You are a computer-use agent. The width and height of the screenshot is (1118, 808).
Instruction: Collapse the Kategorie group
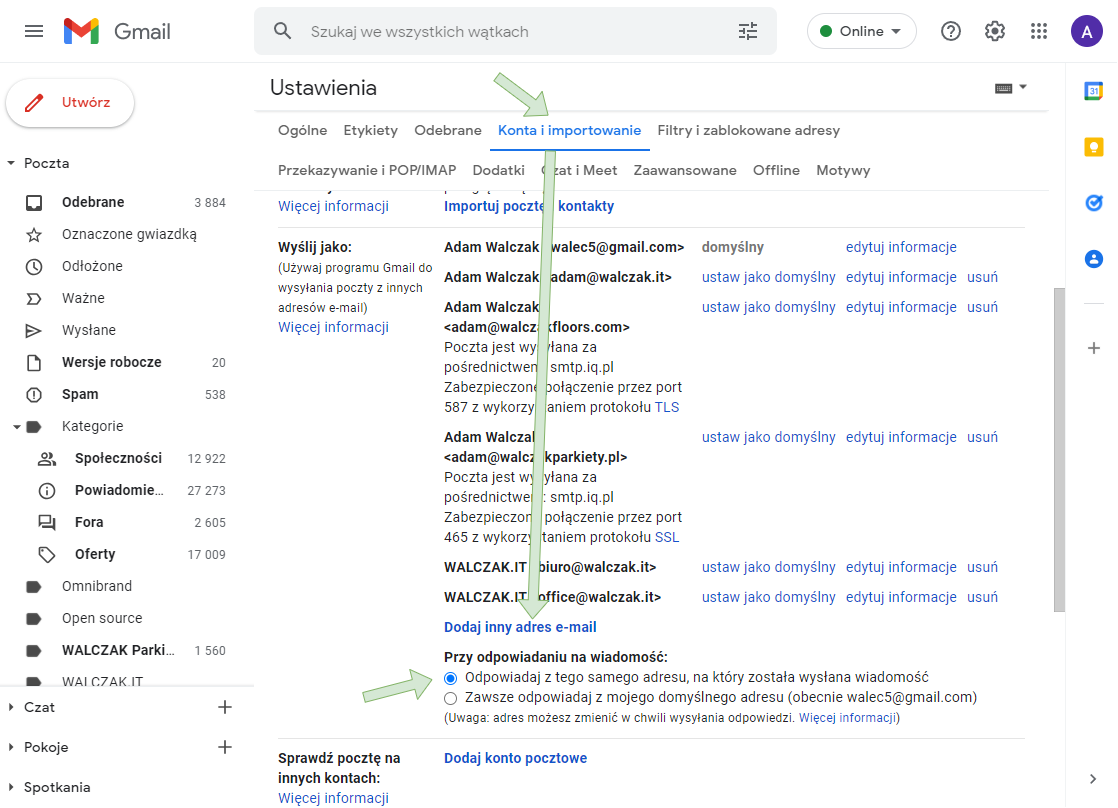[16, 427]
